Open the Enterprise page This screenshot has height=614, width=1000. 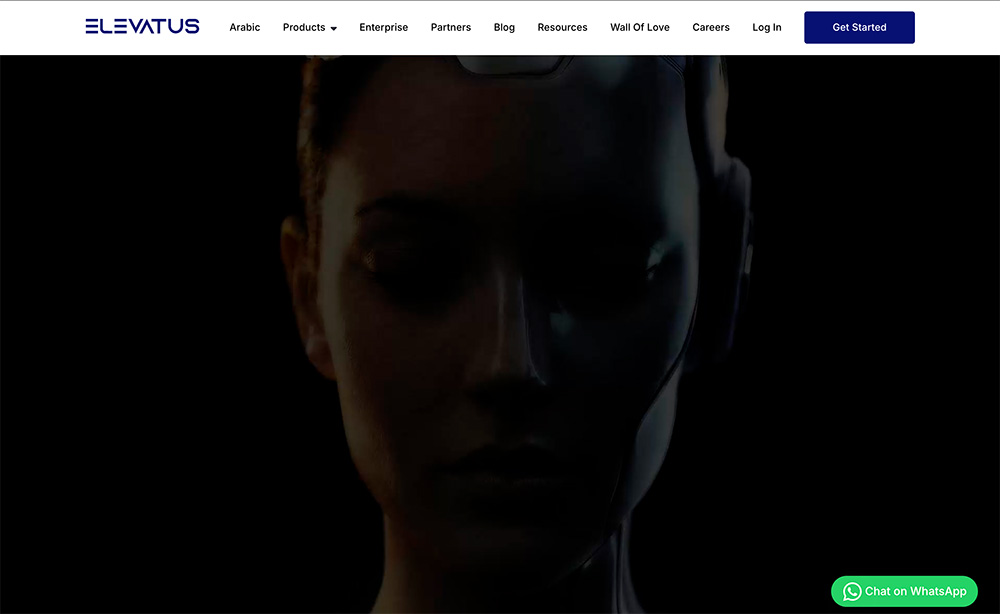tap(383, 27)
